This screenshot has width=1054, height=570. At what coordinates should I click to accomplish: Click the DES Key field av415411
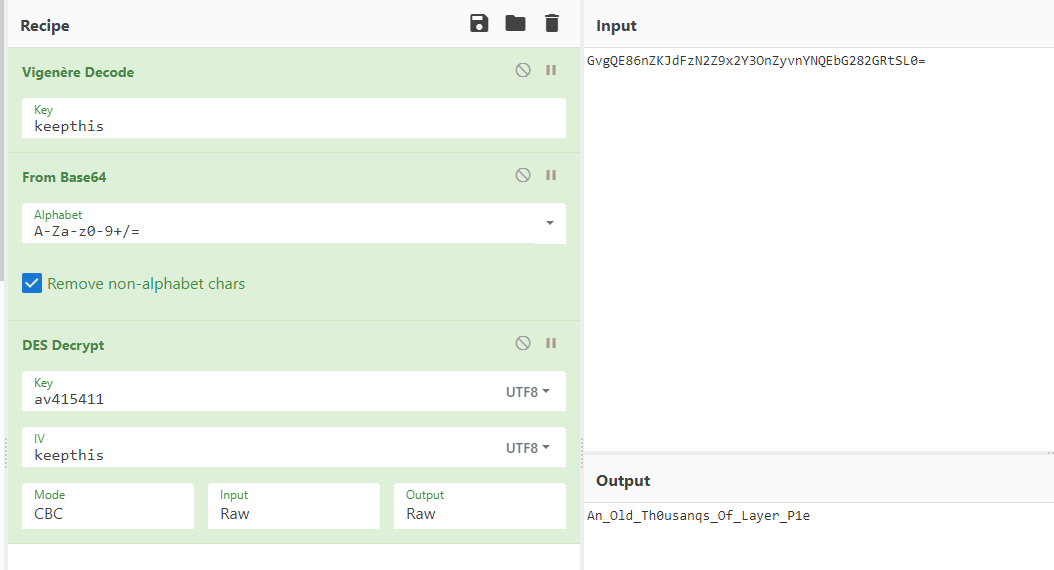pos(260,399)
